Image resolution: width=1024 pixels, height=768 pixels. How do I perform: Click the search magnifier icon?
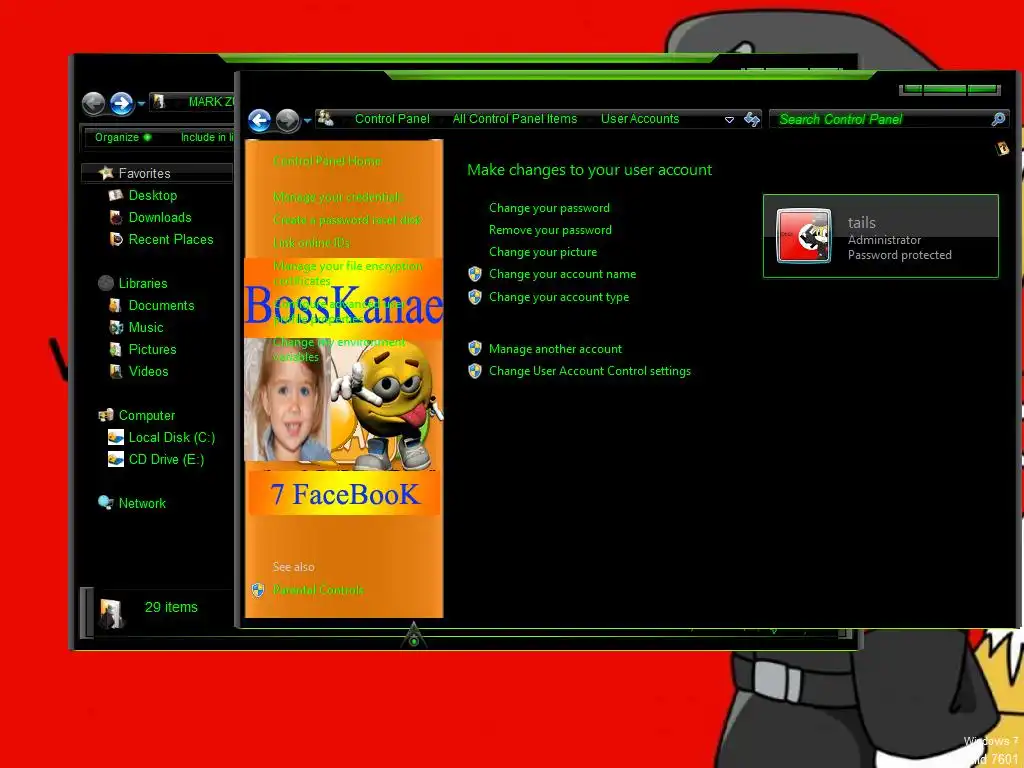[999, 119]
